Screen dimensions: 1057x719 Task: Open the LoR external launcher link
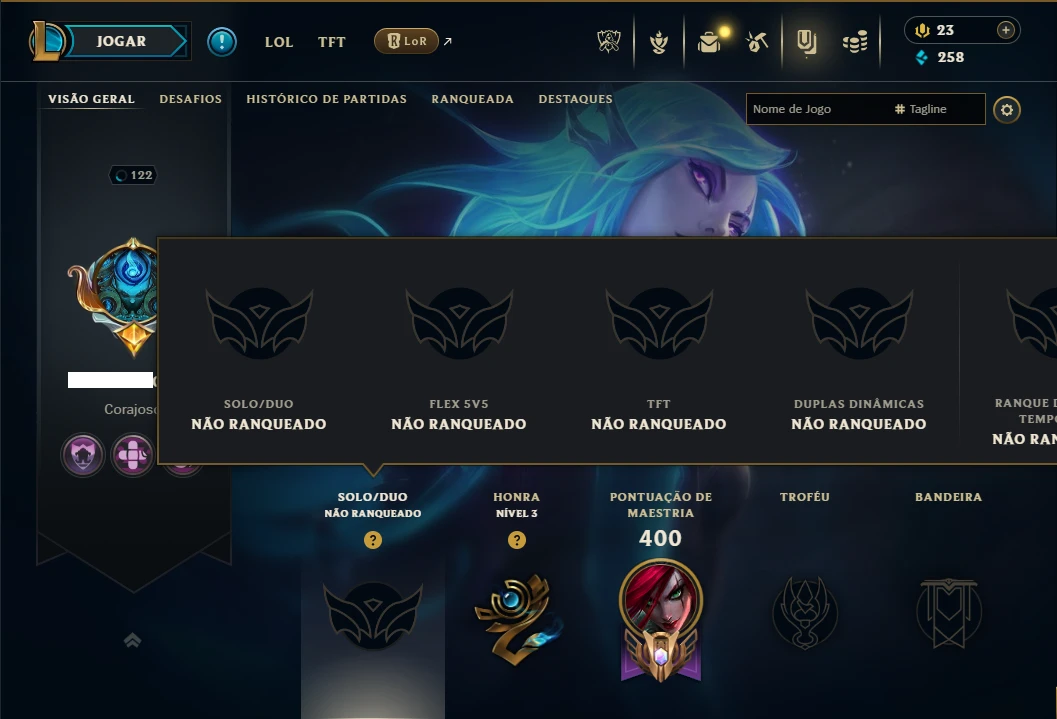(413, 41)
